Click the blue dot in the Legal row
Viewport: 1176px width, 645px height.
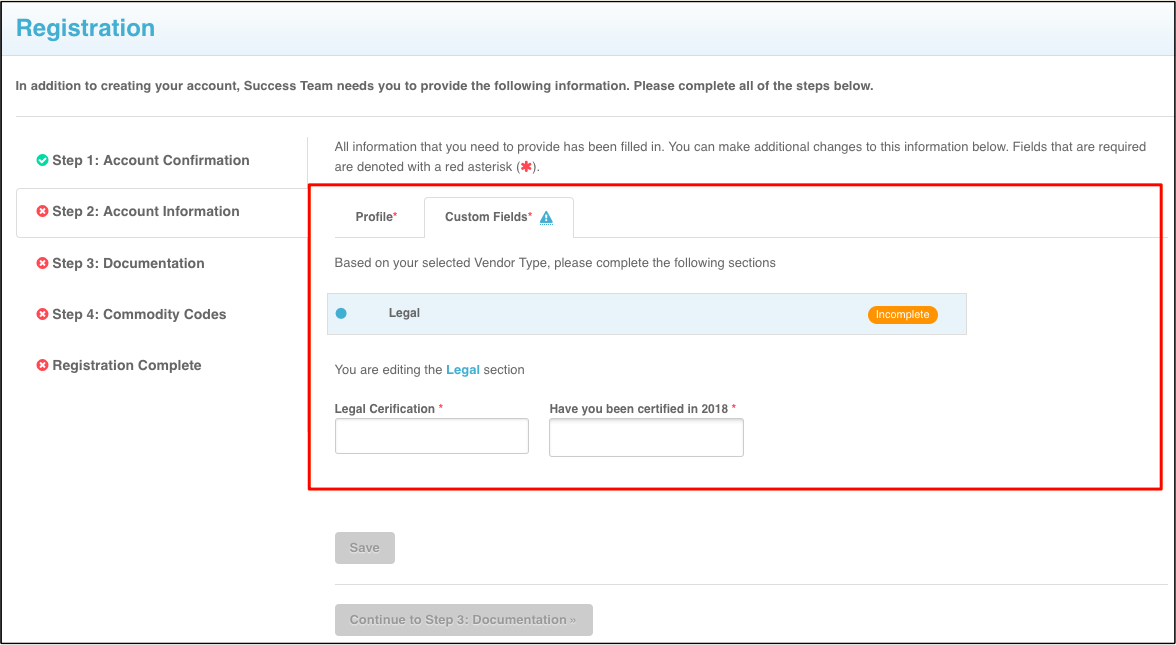click(x=341, y=313)
